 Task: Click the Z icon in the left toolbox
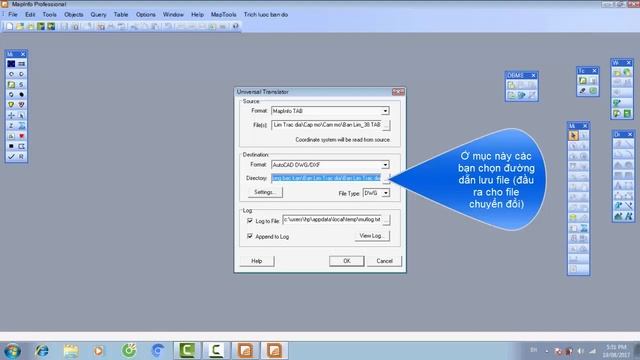tap(11, 126)
